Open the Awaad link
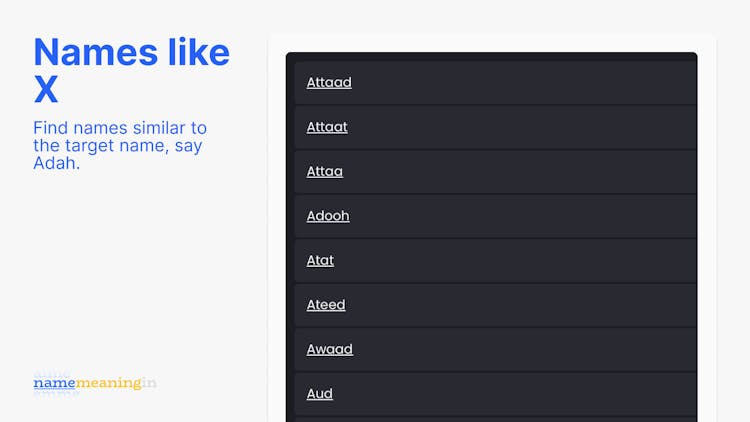The image size is (750, 422). click(329, 349)
